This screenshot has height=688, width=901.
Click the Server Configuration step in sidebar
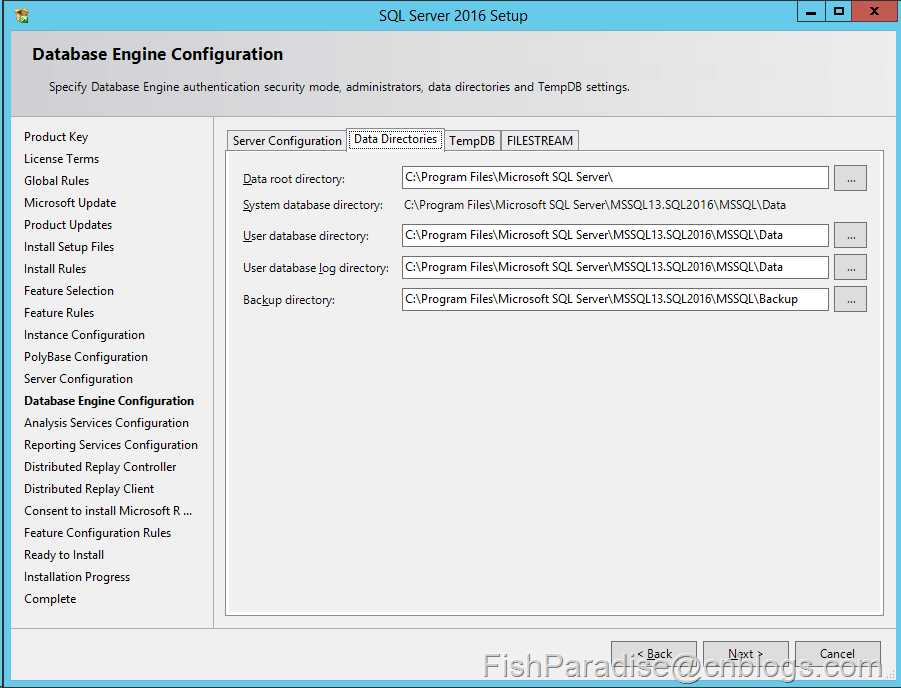78,379
